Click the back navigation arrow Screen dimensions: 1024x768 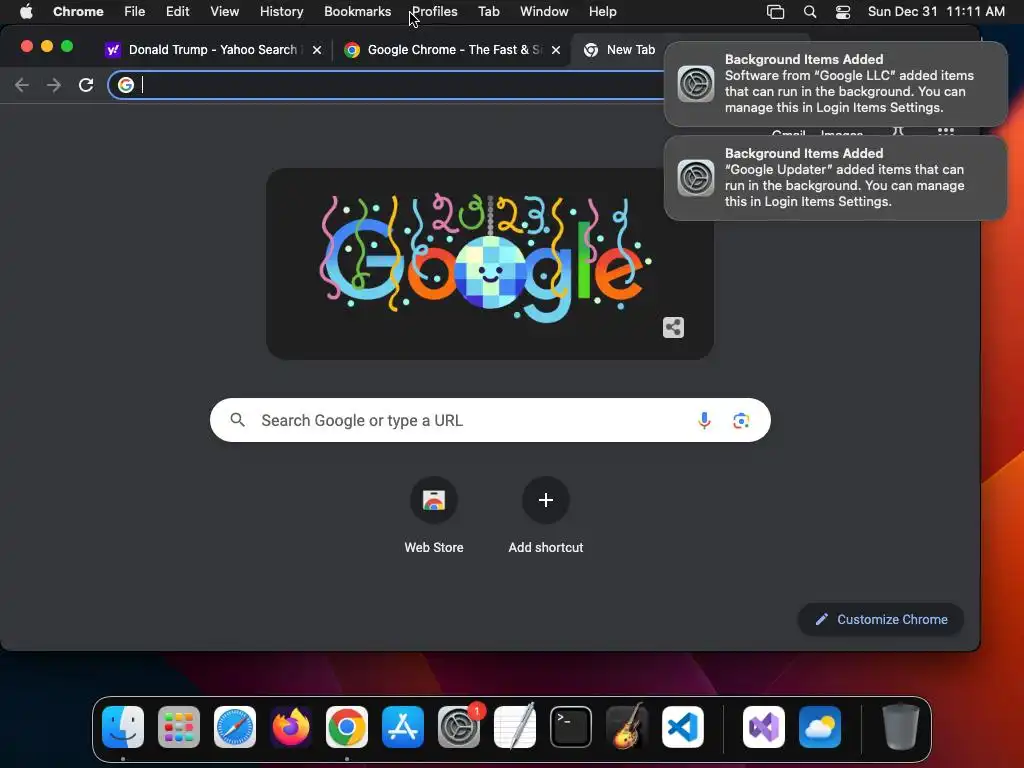click(22, 85)
